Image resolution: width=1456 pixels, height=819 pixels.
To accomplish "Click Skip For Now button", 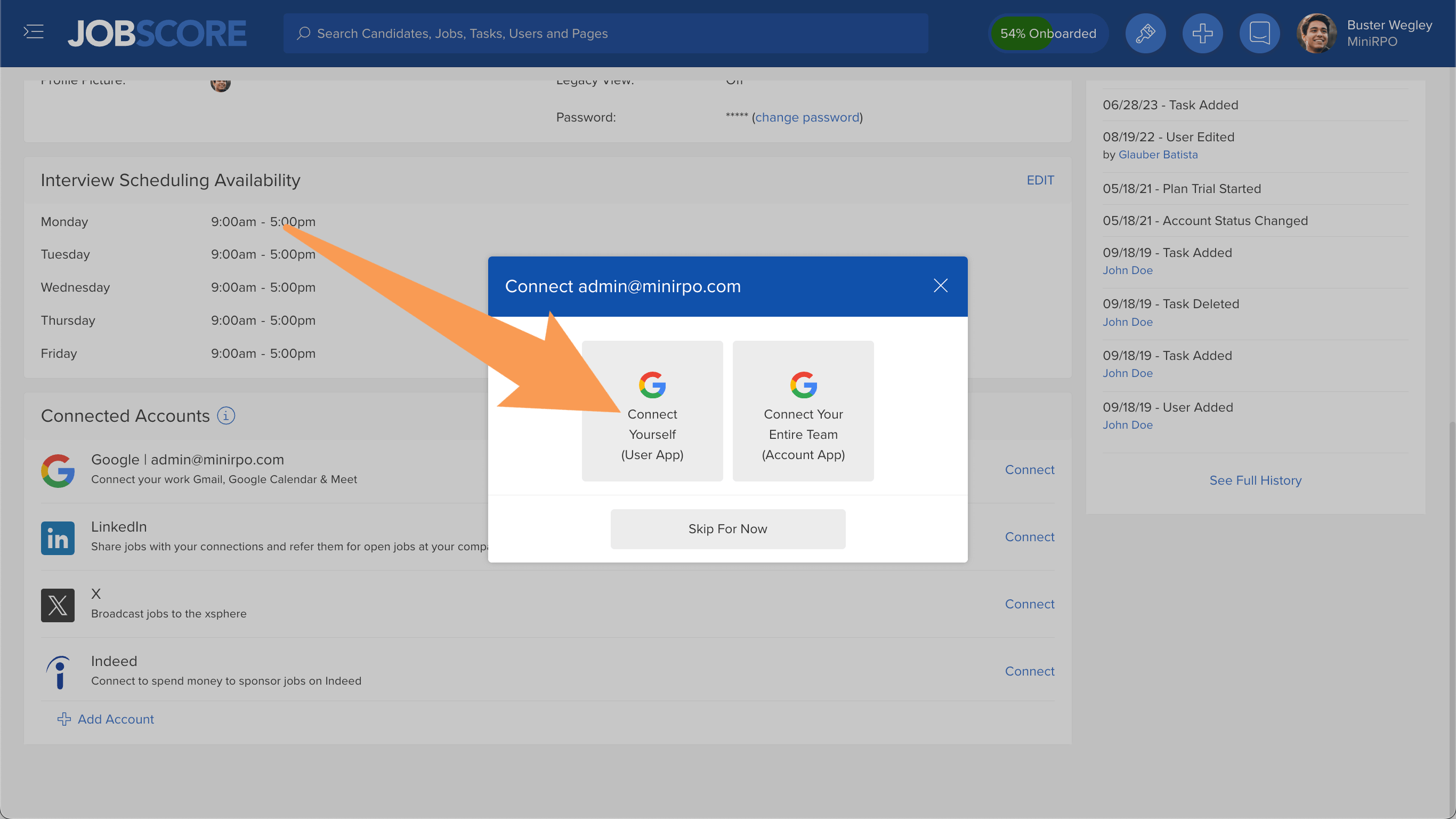I will 728,529.
